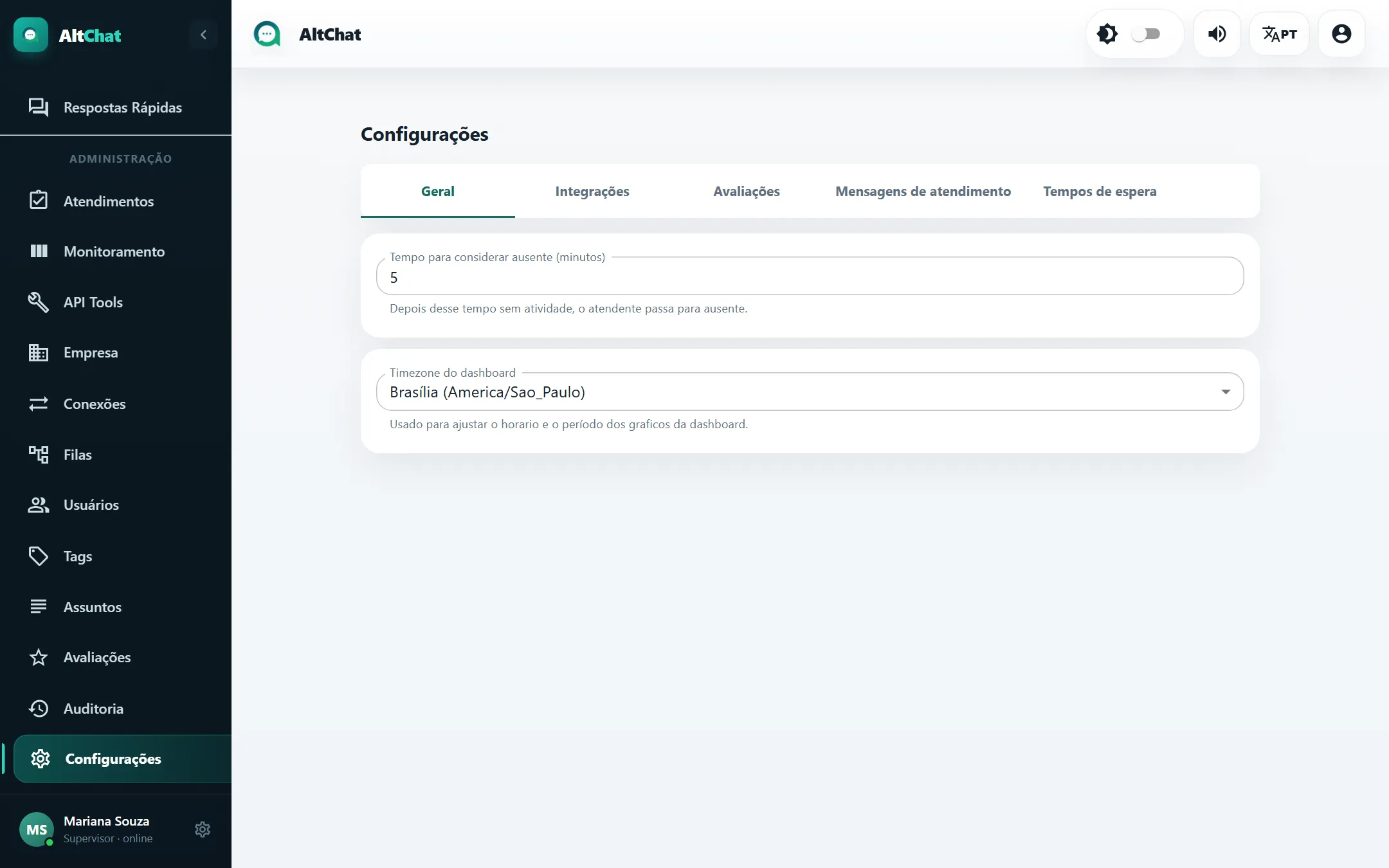Viewport: 1389px width, 868px height.
Task: Open Atendimentos checklist icon
Action: coord(39,201)
